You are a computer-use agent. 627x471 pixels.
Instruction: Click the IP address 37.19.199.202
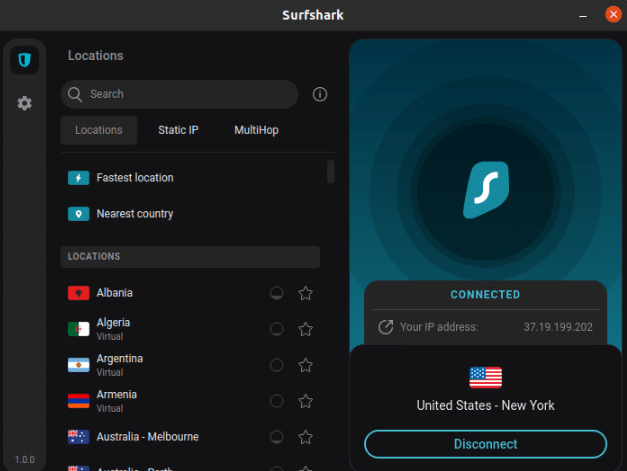click(x=558, y=327)
